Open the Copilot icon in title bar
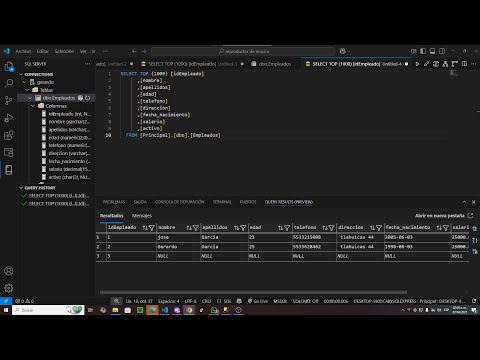Screen dimensions: 480x360 [343, 51]
